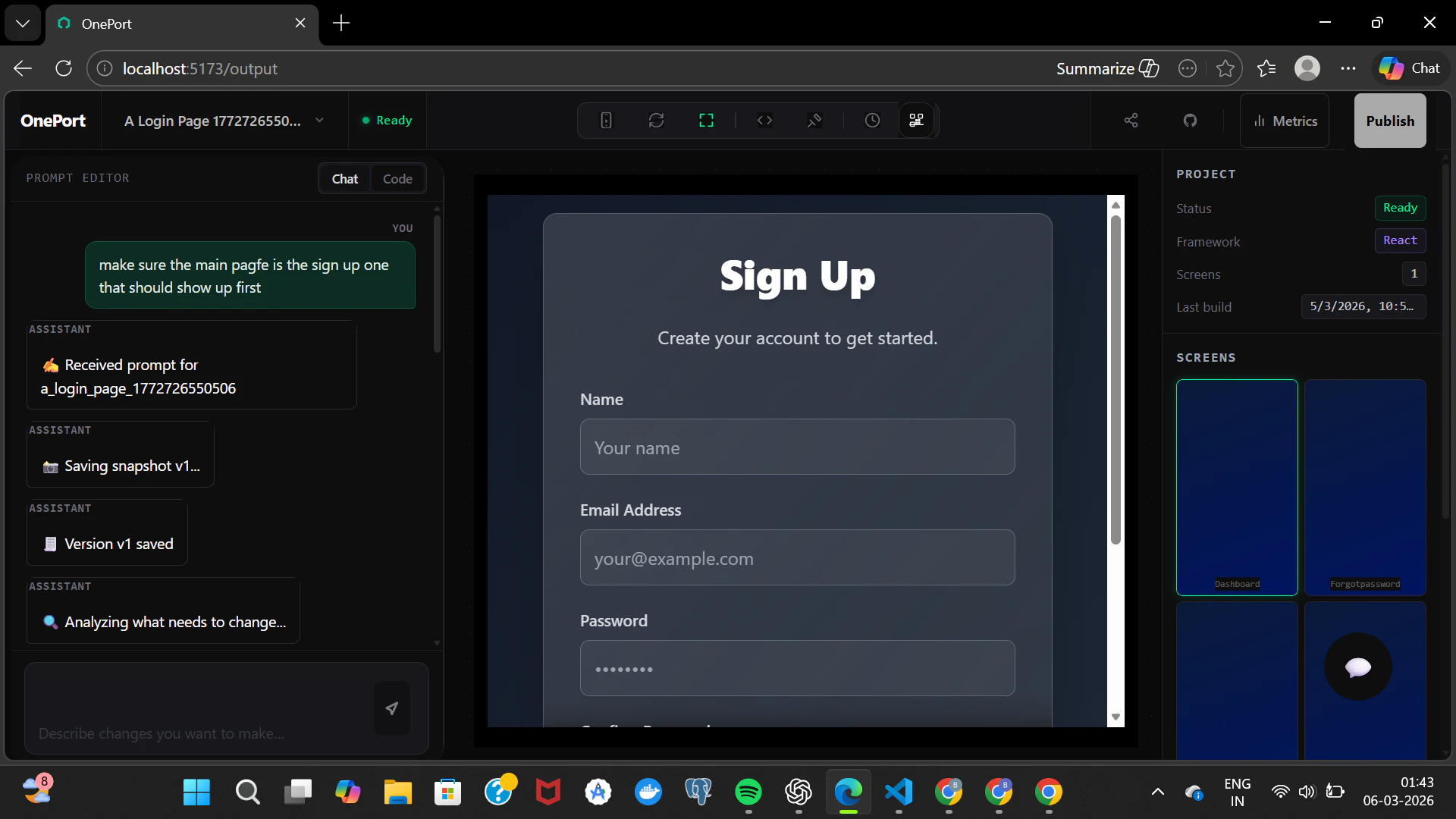Toggle the QR code preview button
1456x819 pixels.
(x=916, y=121)
